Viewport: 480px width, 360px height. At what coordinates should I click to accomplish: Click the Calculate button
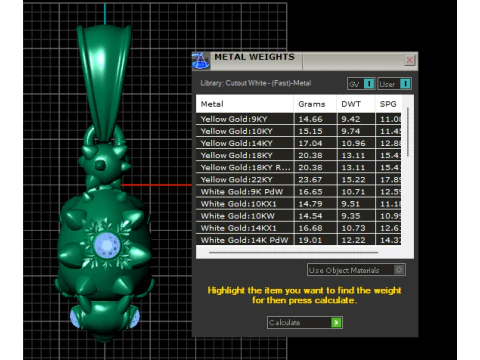[x=305, y=323]
